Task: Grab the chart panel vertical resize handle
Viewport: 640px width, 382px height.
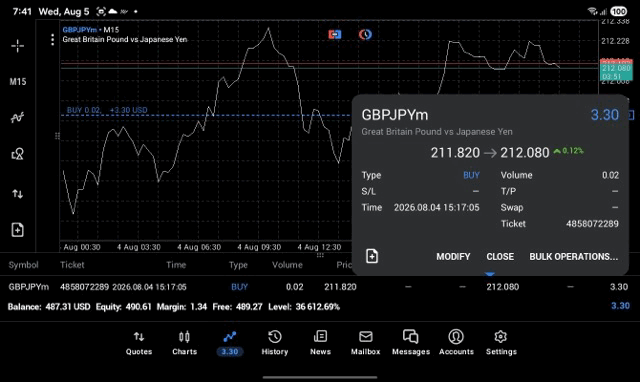Action: tap(57, 136)
